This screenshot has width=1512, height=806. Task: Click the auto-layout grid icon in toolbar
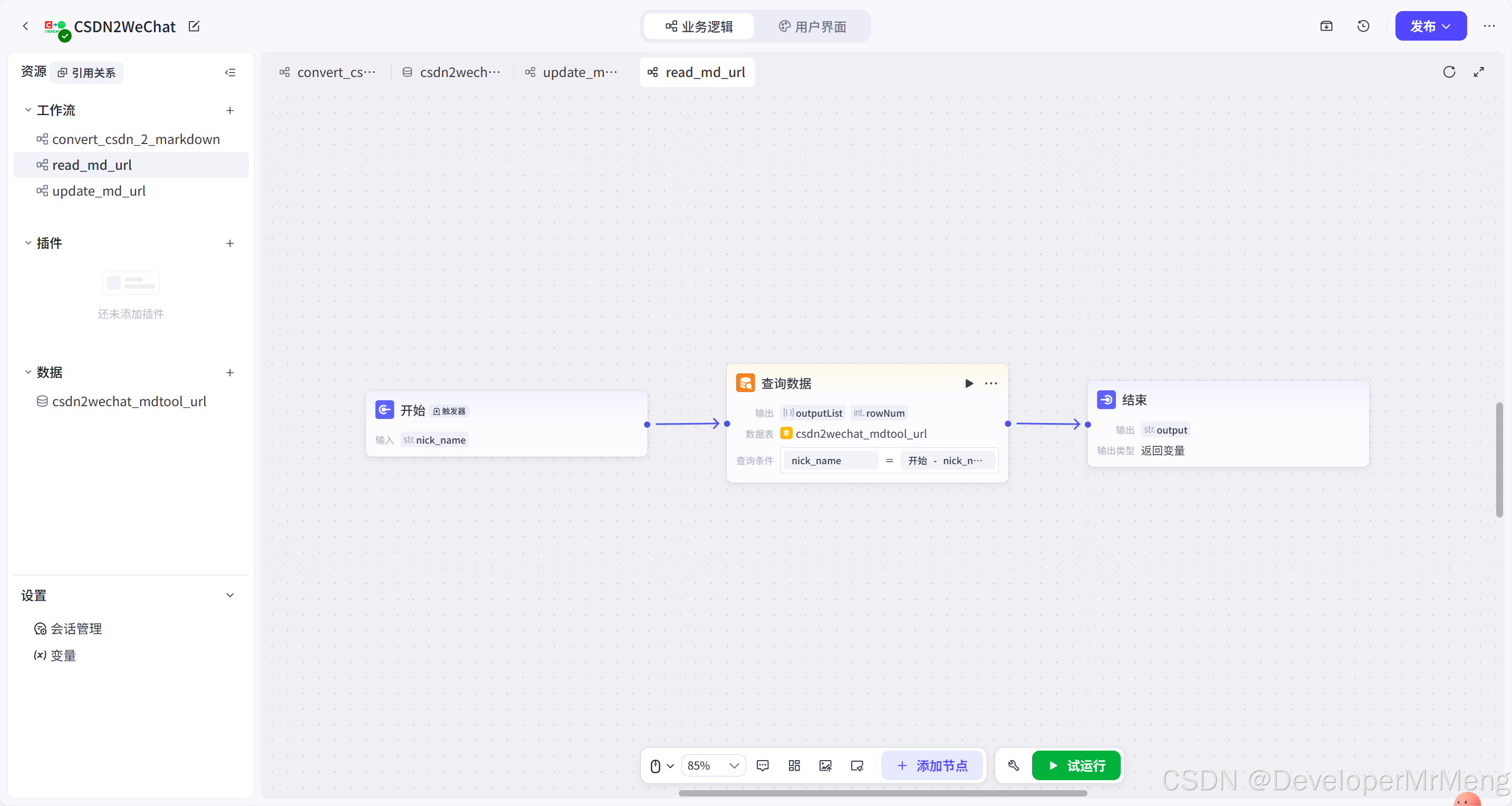794,765
